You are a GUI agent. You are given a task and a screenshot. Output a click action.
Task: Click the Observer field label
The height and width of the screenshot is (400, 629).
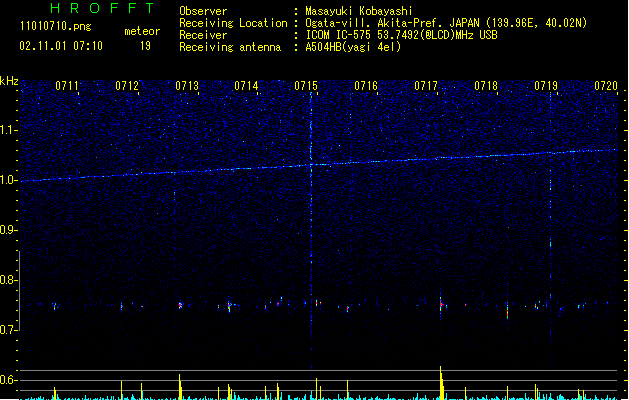pos(203,11)
